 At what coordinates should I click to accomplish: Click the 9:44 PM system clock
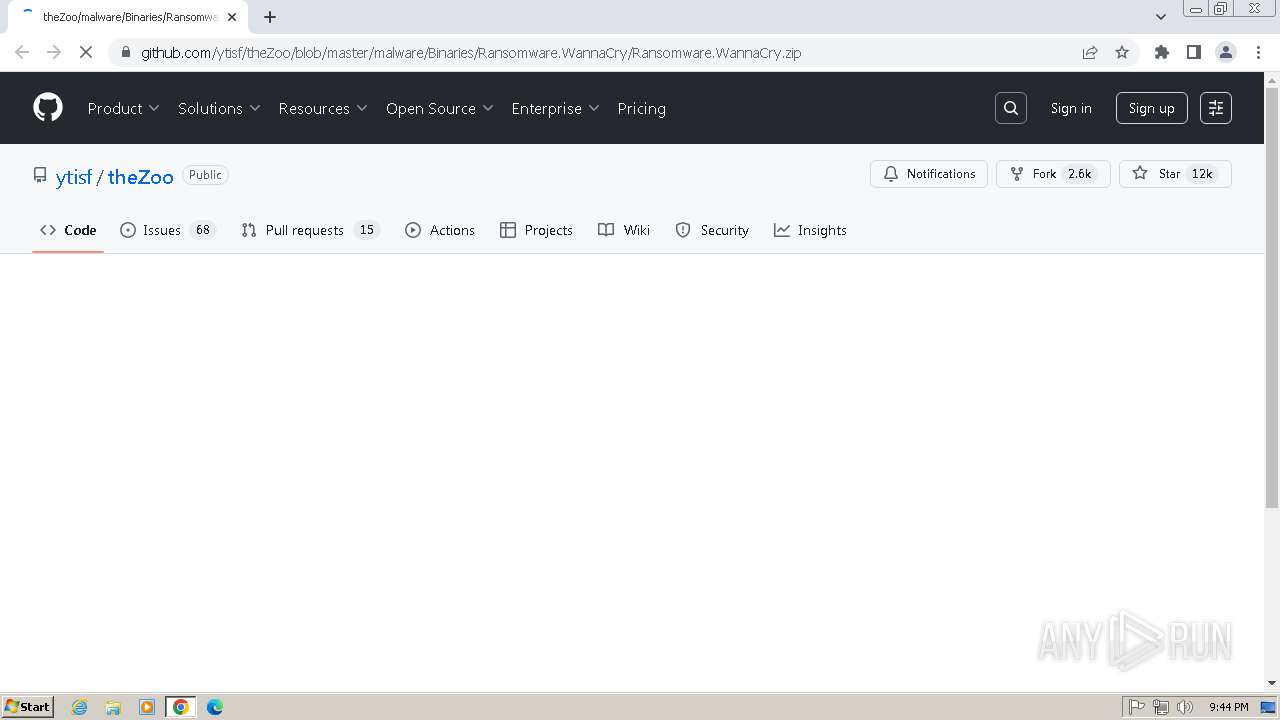[1228, 707]
